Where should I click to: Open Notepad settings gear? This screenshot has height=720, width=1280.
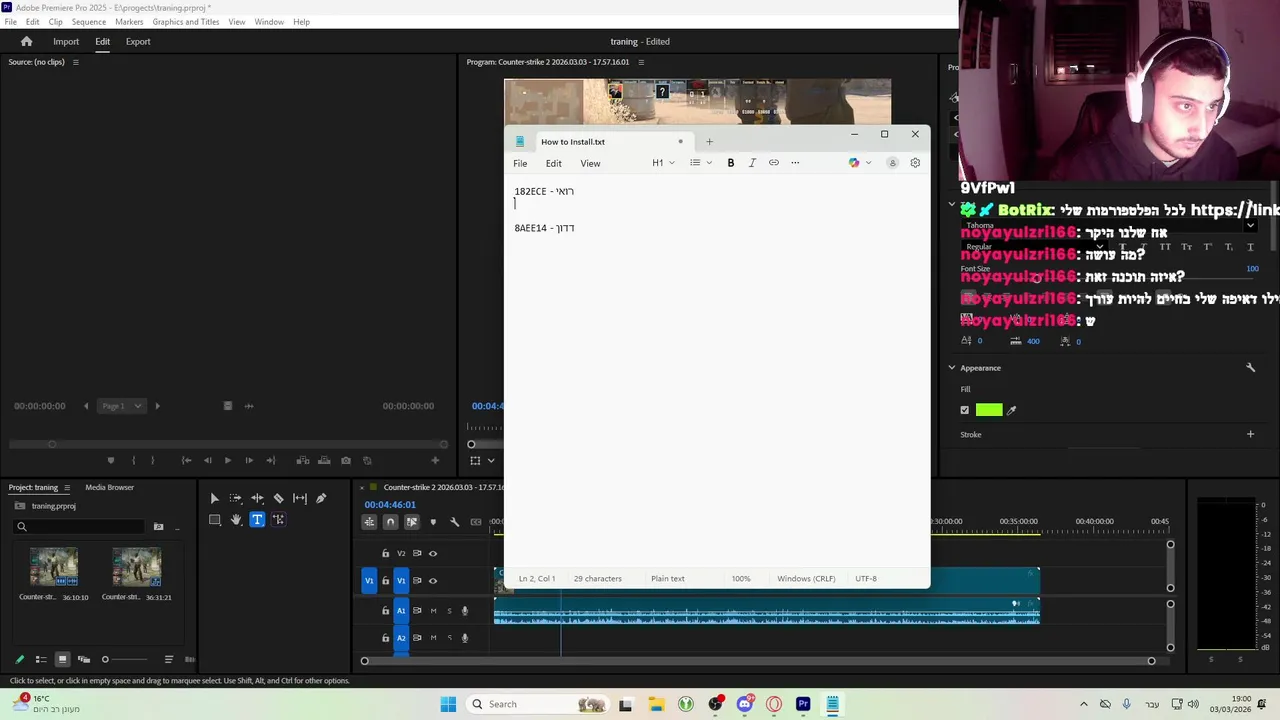(915, 163)
